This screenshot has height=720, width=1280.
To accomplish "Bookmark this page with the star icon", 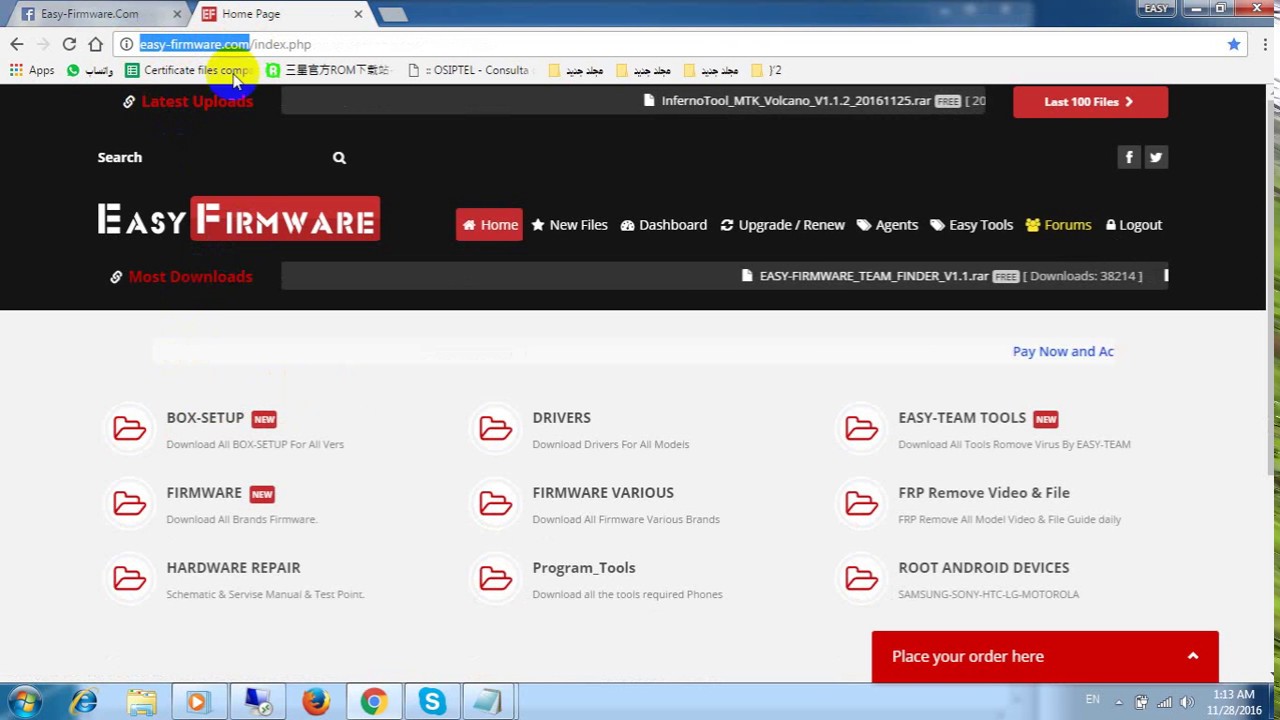I will click(x=1234, y=44).
